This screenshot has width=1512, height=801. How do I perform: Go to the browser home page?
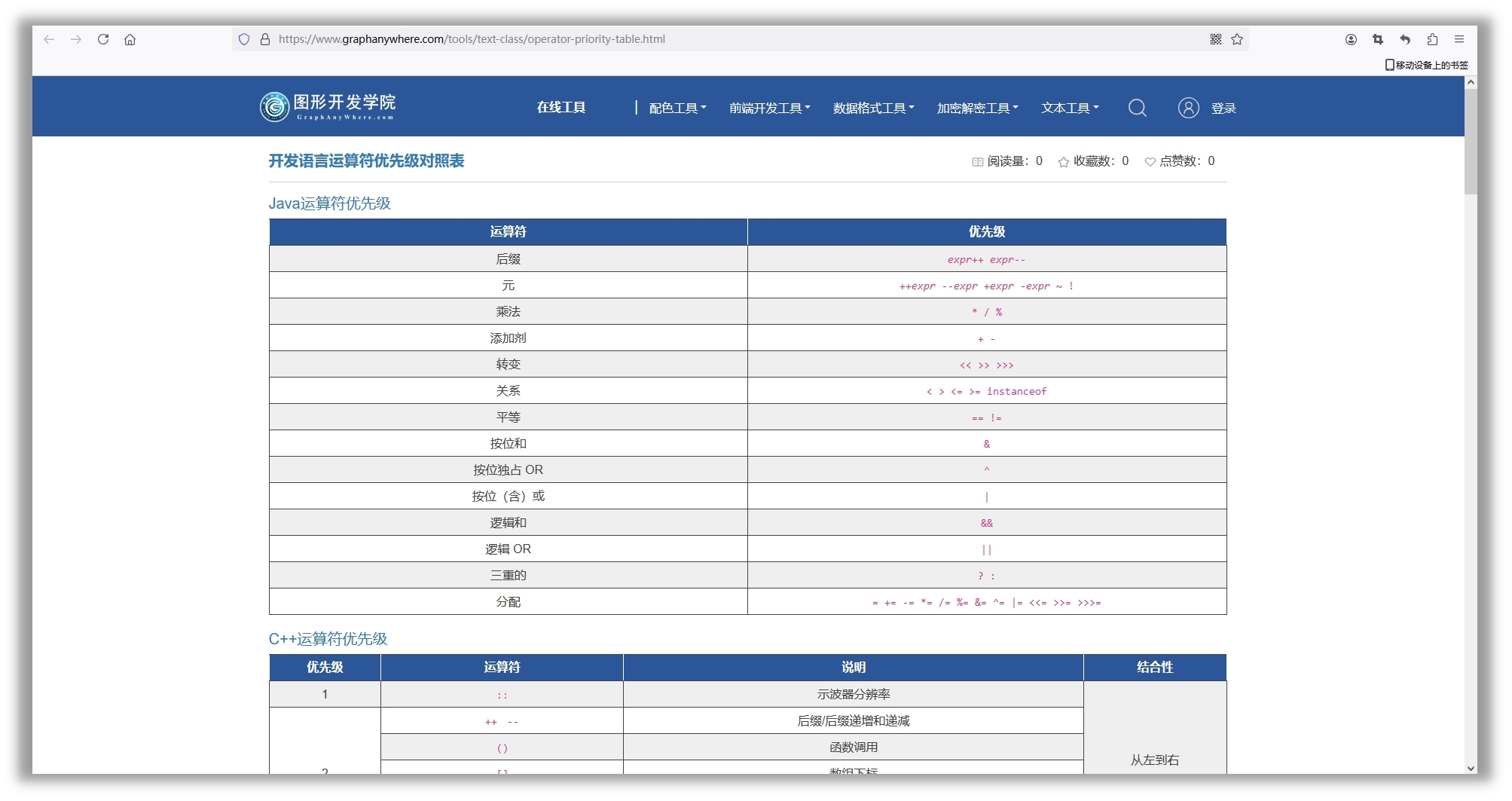[130, 39]
